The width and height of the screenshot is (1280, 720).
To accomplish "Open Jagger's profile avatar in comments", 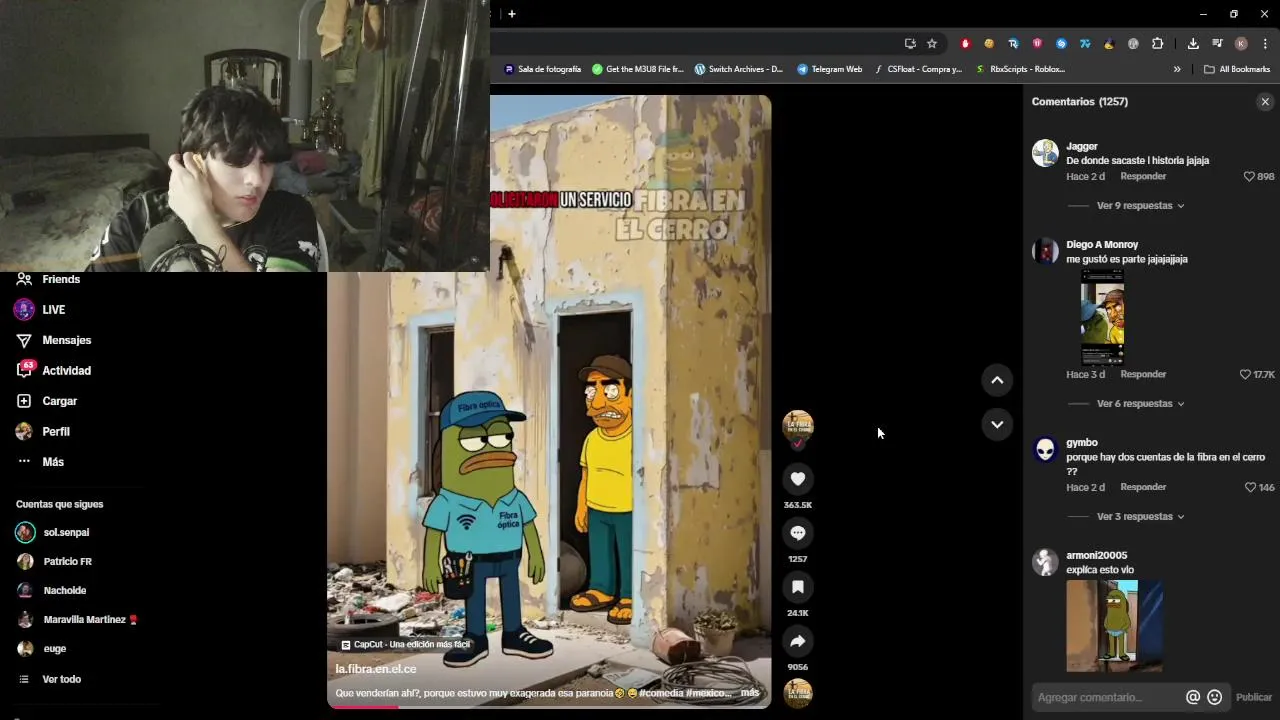I will coord(1045,153).
